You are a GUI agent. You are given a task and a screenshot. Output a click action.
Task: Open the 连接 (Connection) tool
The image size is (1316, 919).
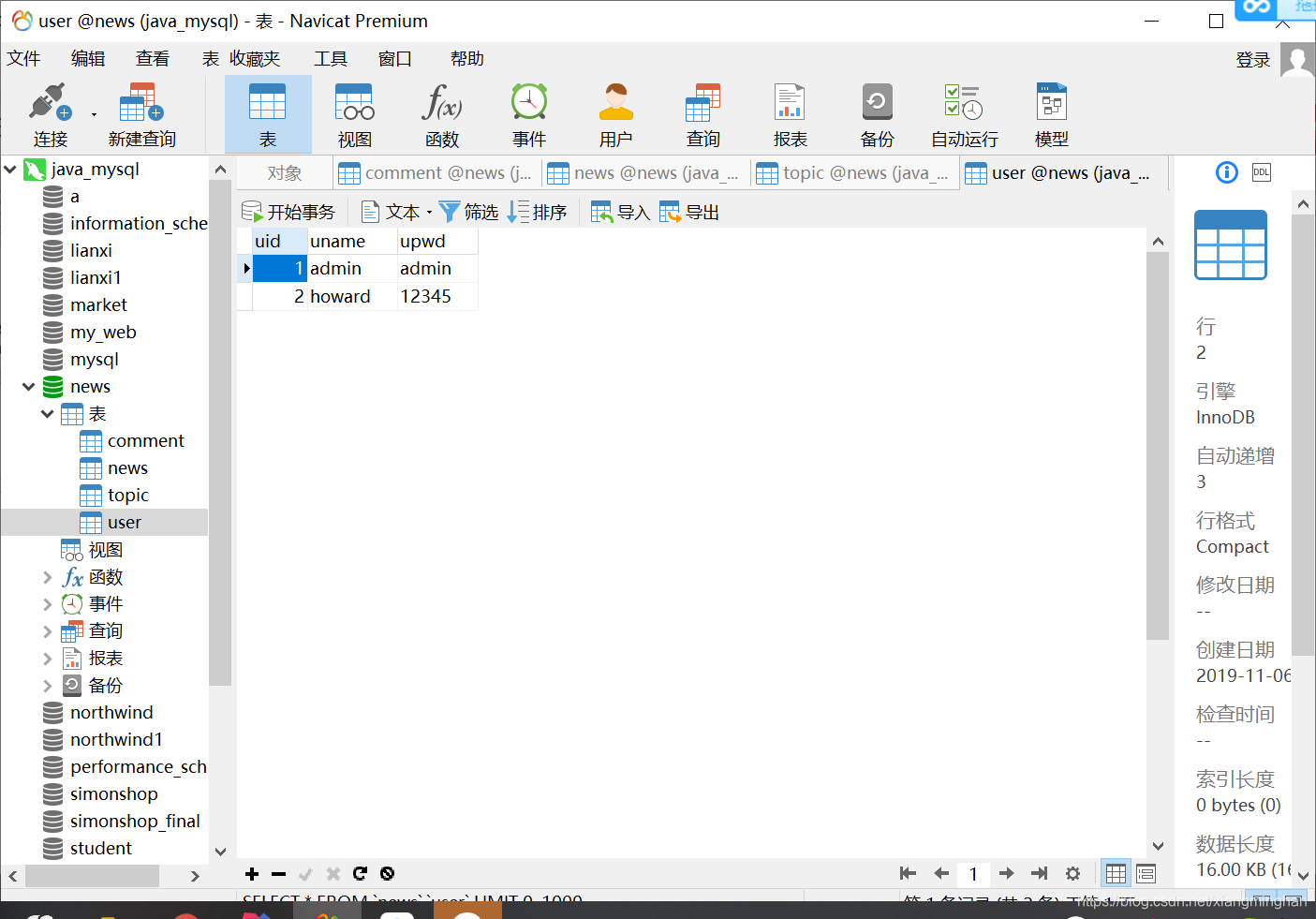tap(51, 114)
